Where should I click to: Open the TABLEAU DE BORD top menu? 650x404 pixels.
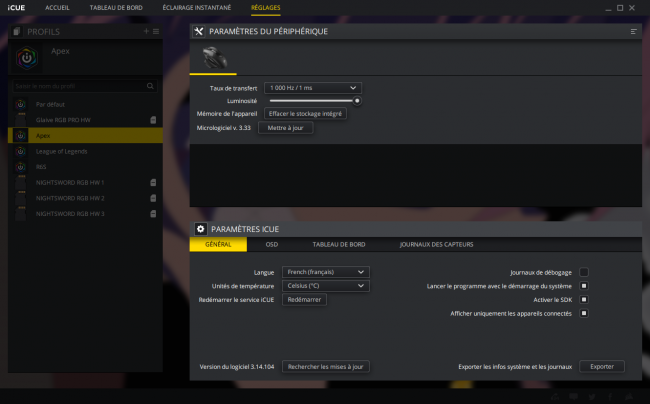coord(116,7)
